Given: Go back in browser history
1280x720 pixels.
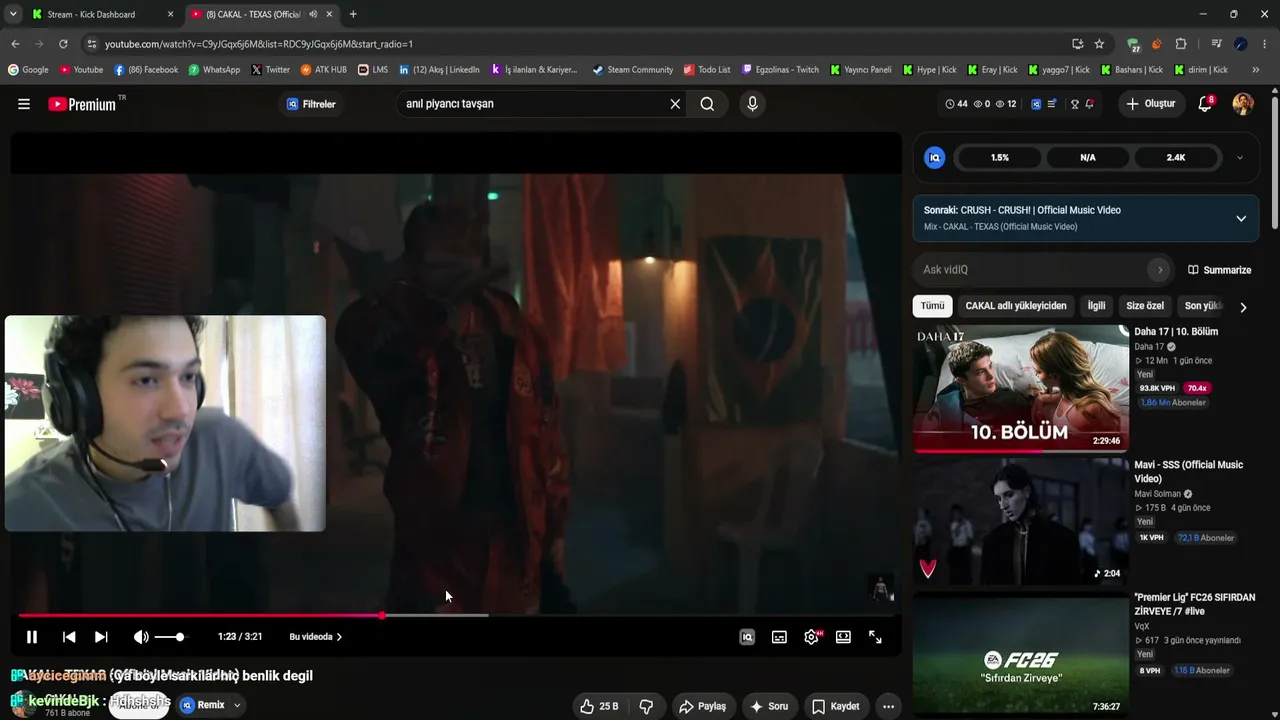Looking at the screenshot, I should [x=15, y=44].
